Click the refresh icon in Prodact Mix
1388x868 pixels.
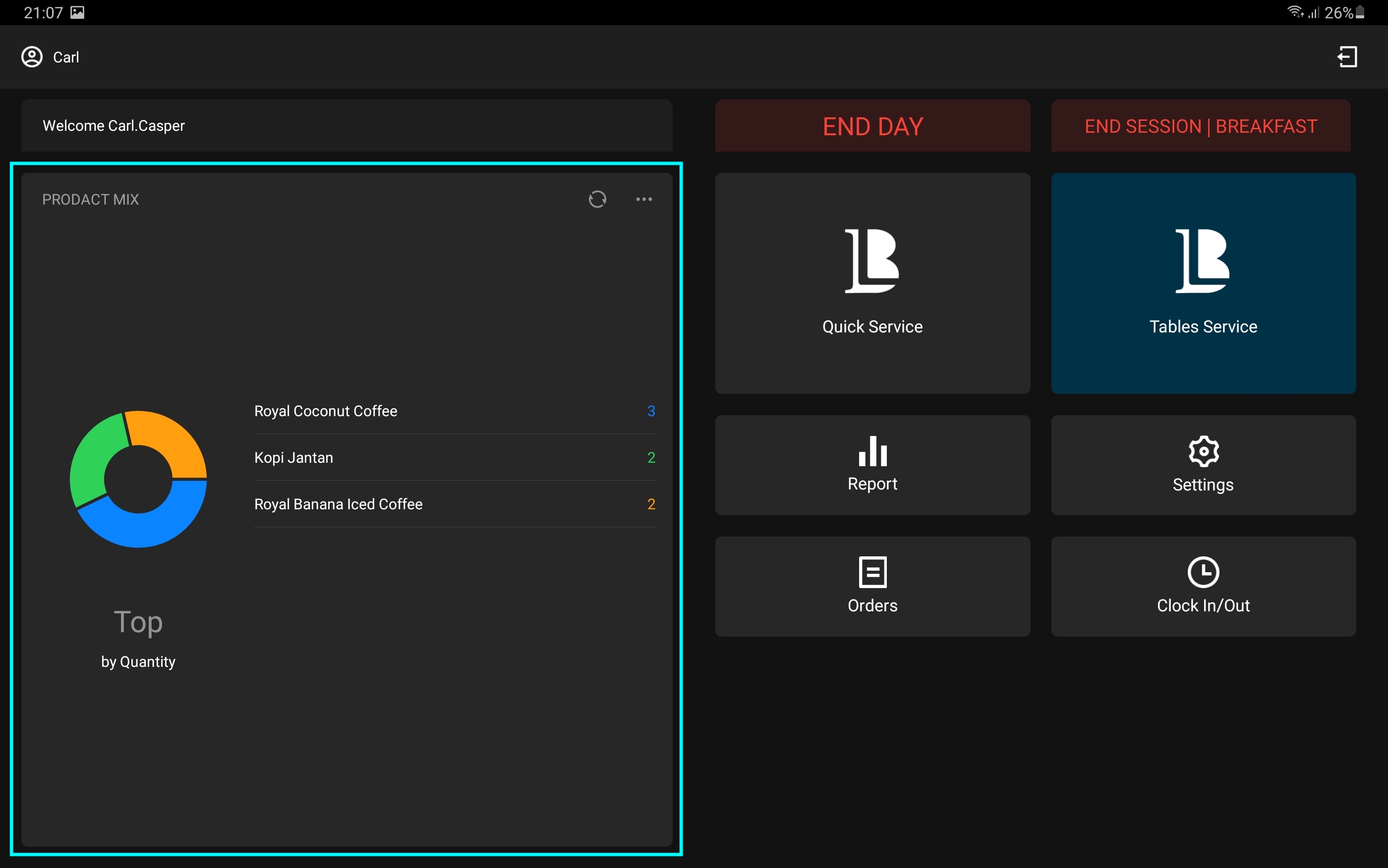597,199
